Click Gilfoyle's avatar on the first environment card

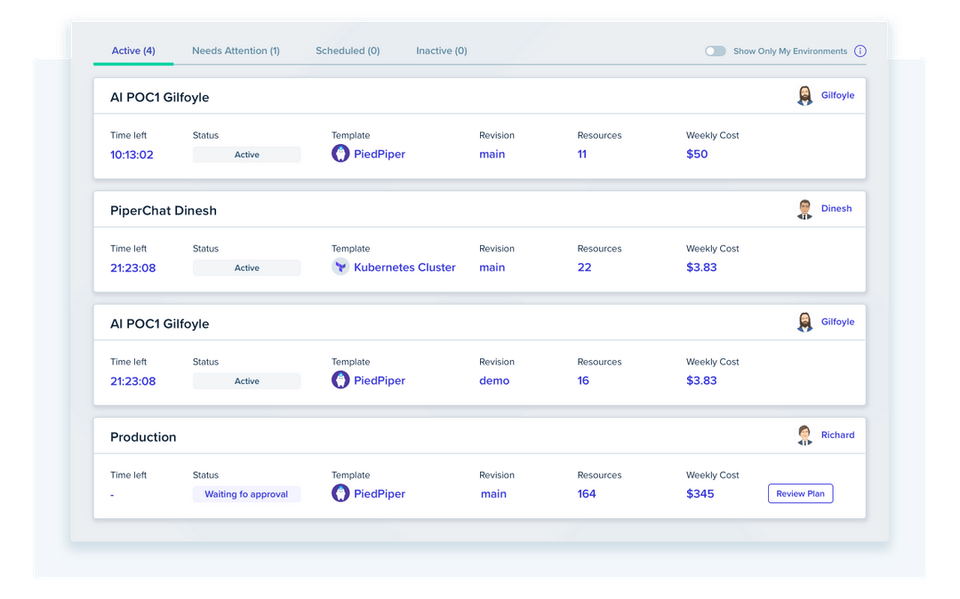pos(805,95)
